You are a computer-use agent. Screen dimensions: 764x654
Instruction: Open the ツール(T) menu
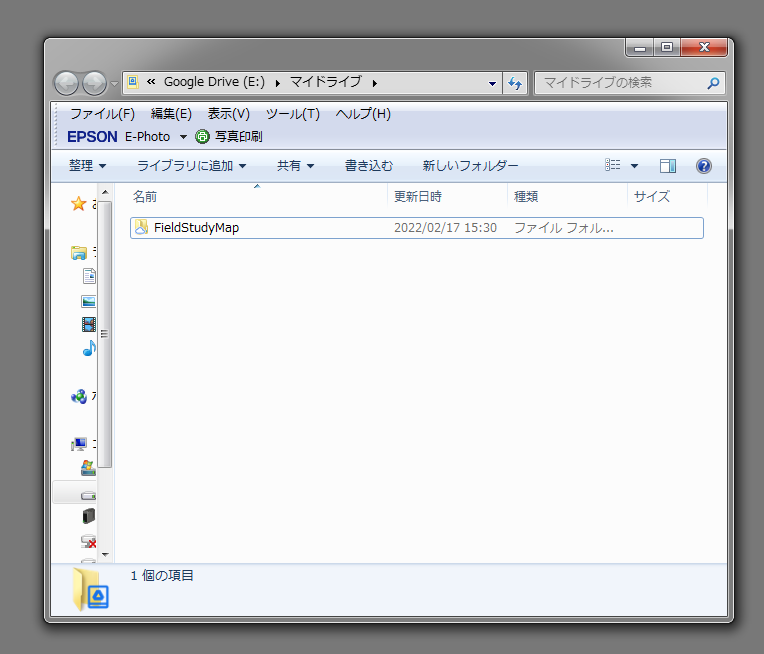point(292,114)
